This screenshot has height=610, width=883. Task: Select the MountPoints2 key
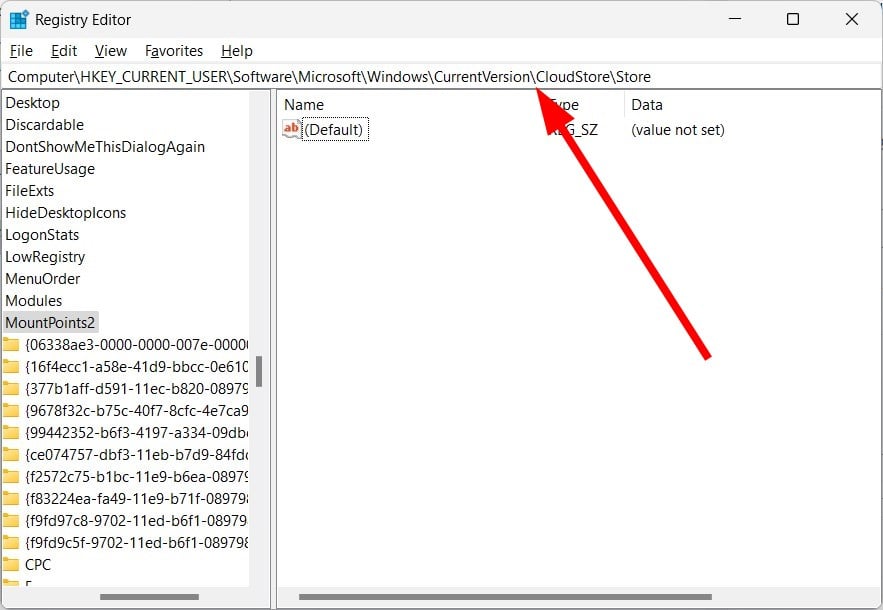[x=51, y=323]
